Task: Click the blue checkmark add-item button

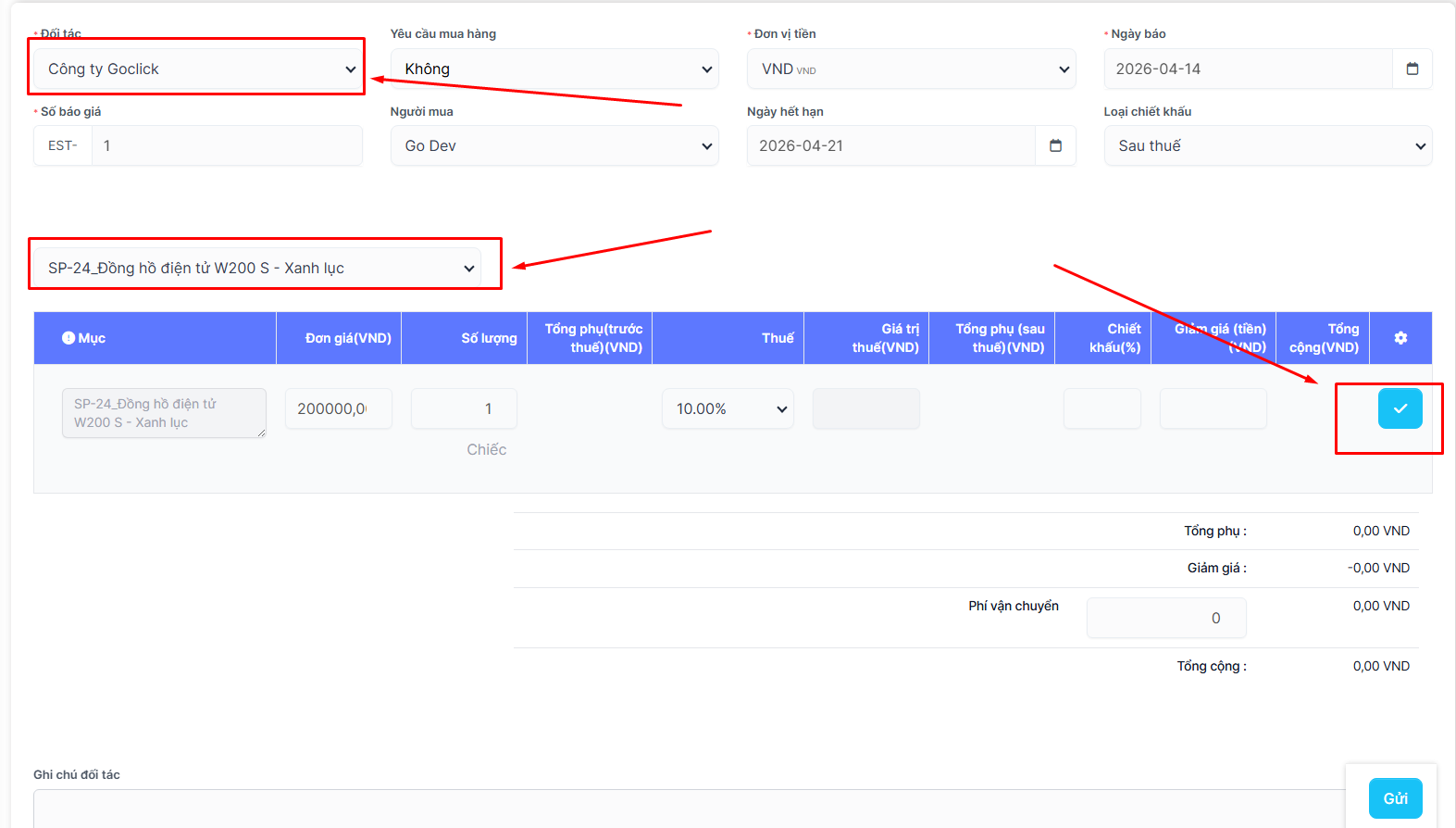Action: point(1400,408)
